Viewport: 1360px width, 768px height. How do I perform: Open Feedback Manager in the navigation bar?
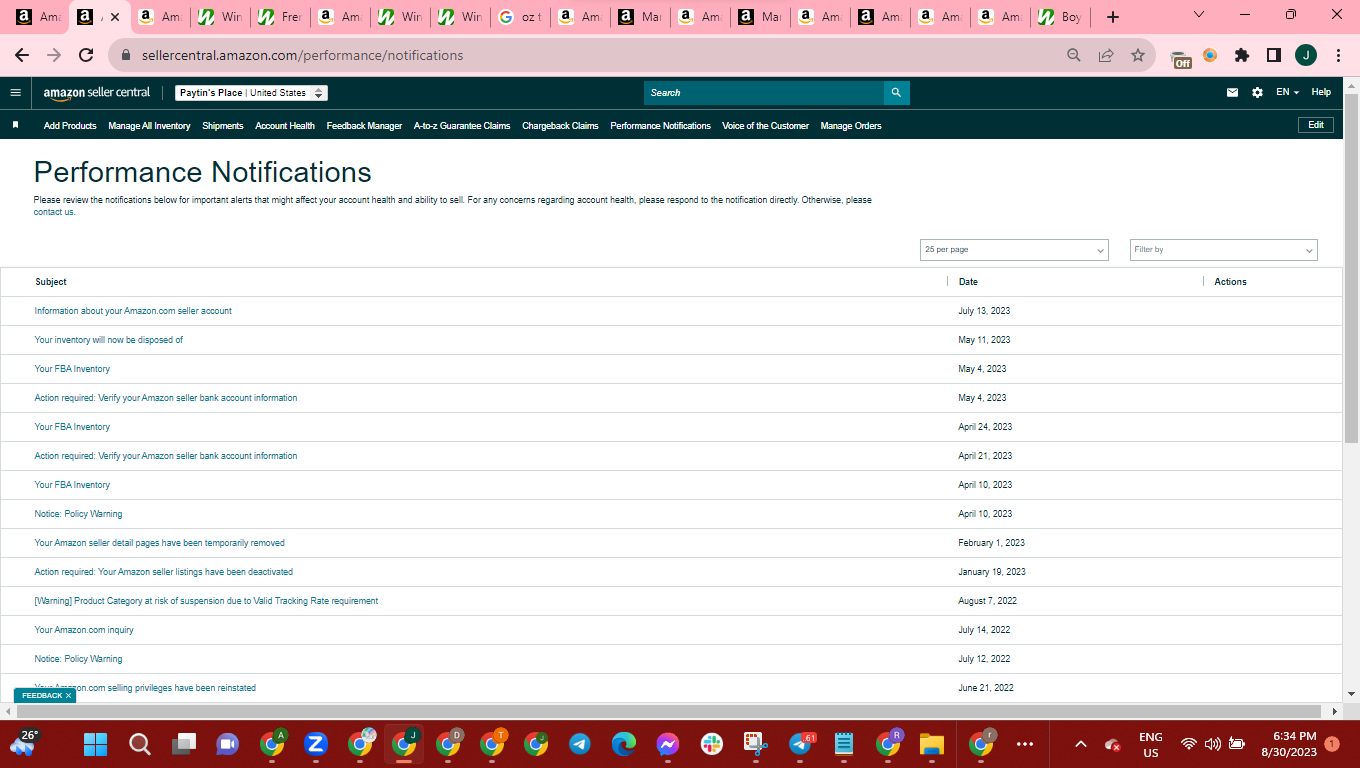tap(364, 126)
